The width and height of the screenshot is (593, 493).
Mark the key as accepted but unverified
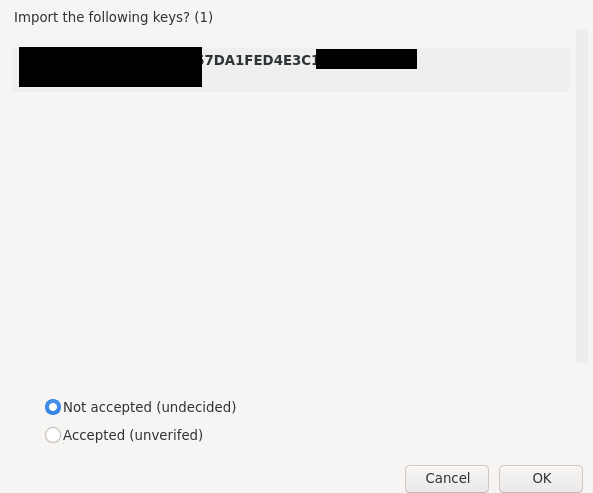(x=53, y=435)
